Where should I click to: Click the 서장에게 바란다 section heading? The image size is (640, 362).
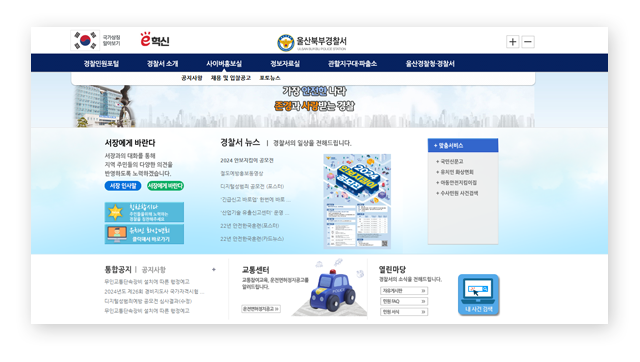(x=130, y=143)
